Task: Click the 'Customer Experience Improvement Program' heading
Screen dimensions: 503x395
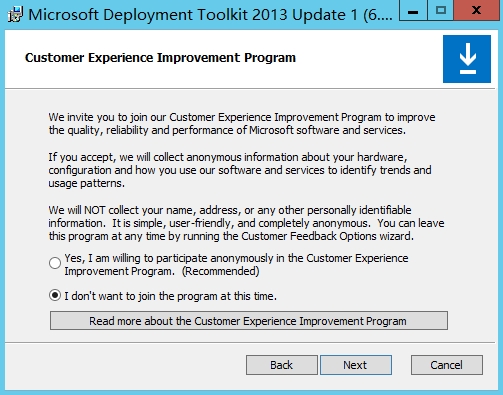Action: pyautogui.click(x=160, y=58)
